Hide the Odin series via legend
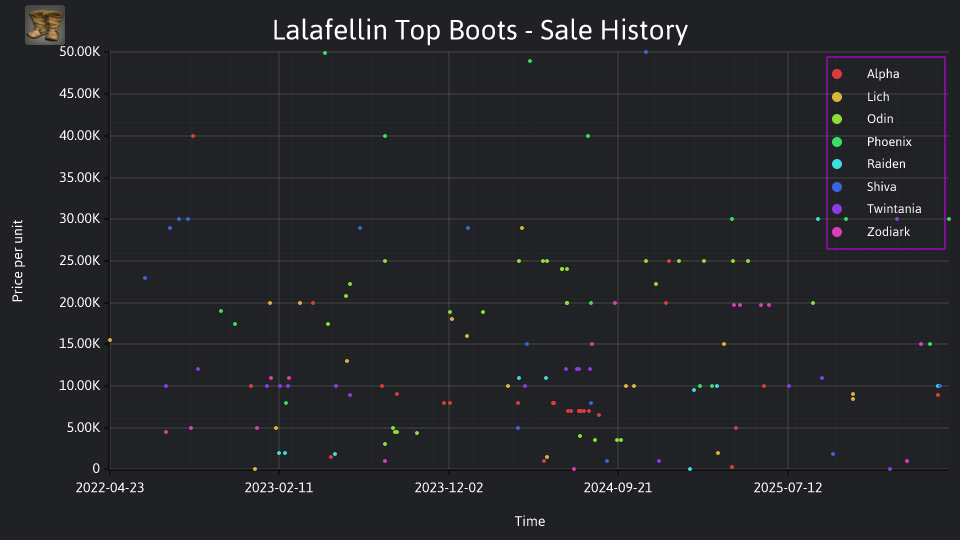The image size is (960, 540). click(x=880, y=119)
